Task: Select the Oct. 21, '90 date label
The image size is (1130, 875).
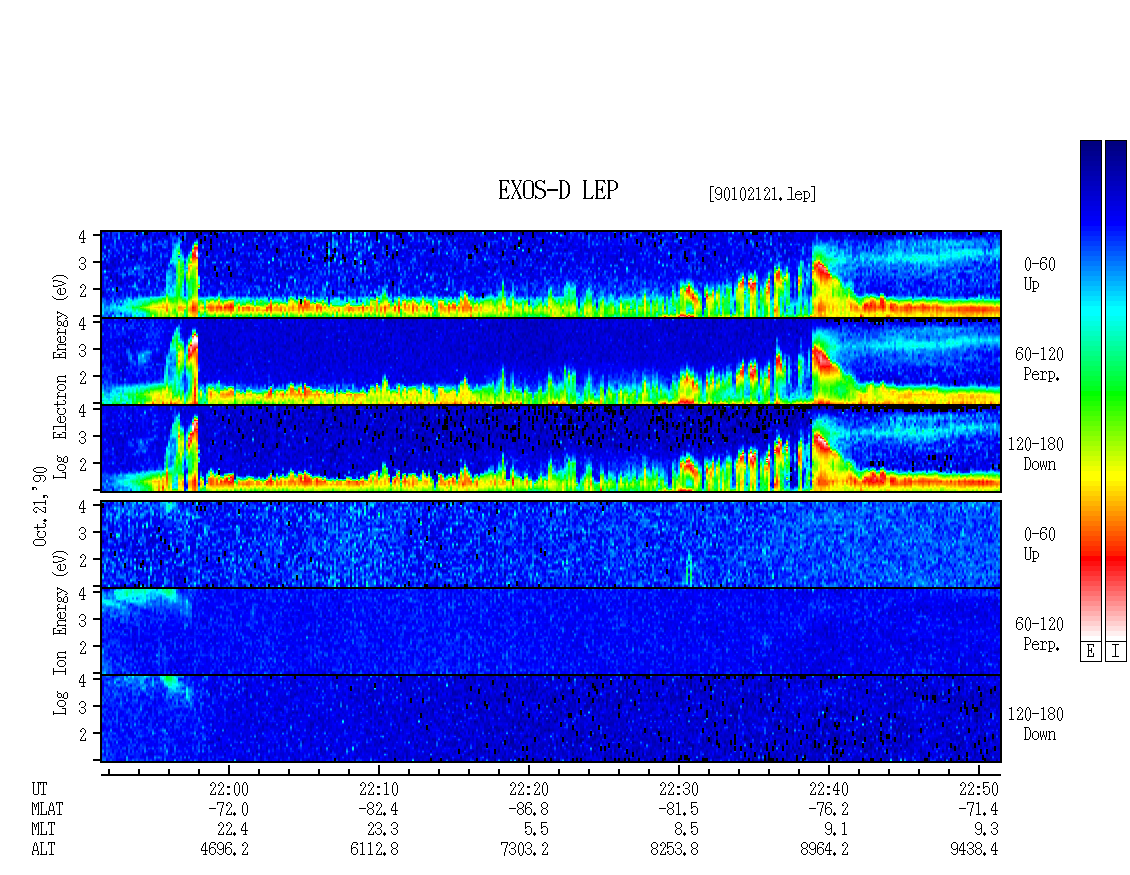Action: coord(40,506)
